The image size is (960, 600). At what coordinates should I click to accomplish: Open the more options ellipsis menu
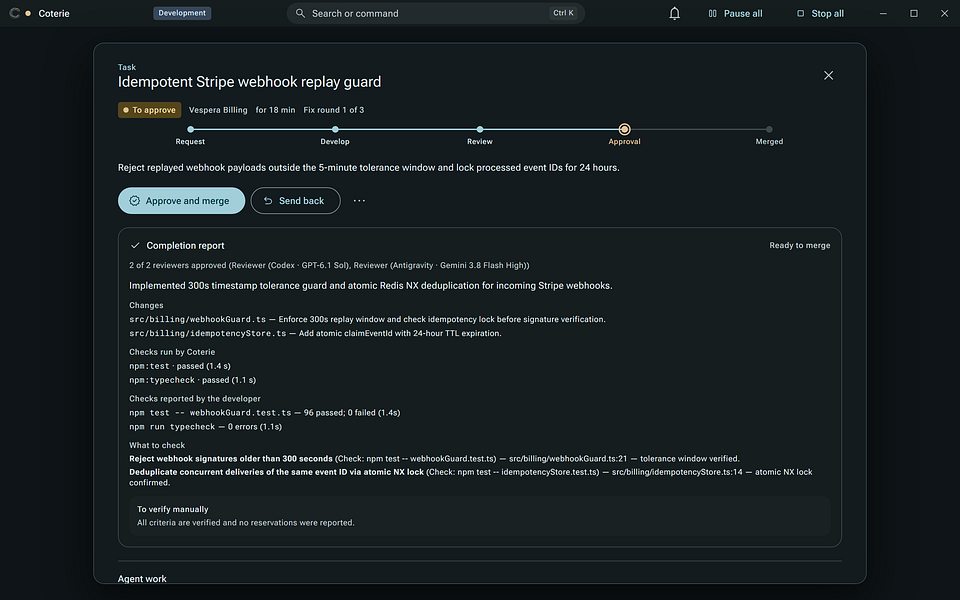coord(359,201)
